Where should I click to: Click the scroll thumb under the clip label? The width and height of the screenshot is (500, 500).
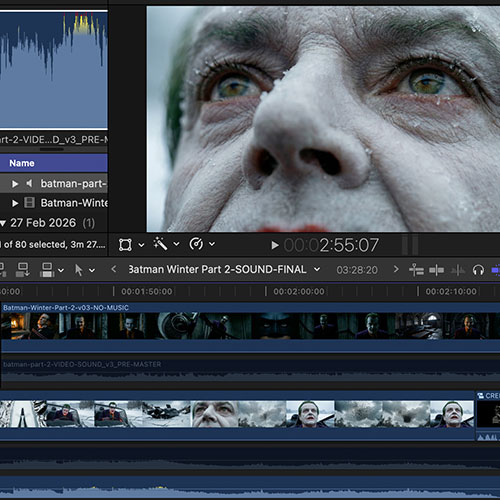pos(52,149)
